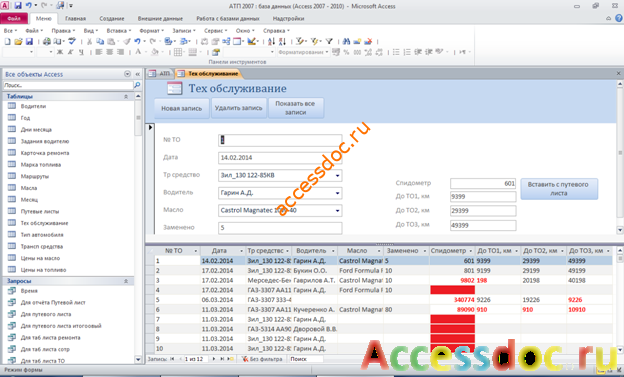Open 'Все объекты Access' pane options dropdown

[x=127, y=74]
